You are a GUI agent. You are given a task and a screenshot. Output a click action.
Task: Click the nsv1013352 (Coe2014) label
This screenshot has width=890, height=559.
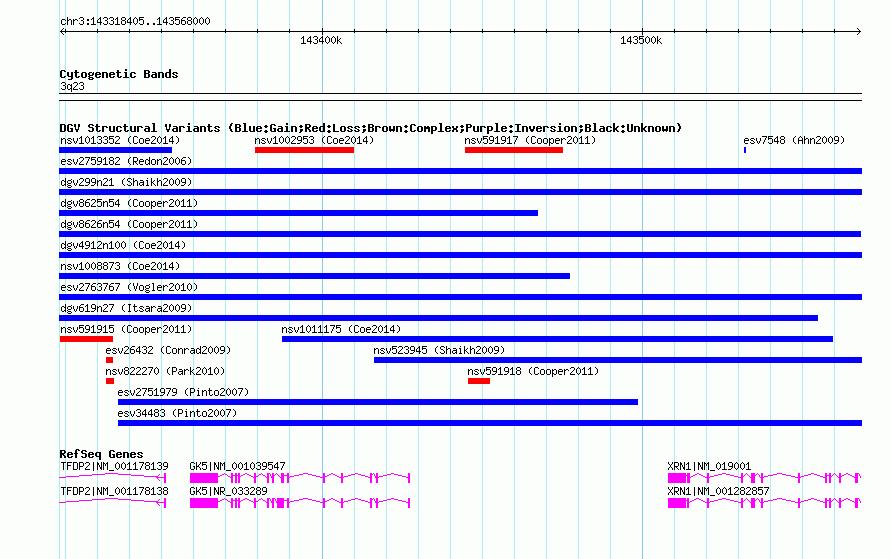click(x=120, y=140)
